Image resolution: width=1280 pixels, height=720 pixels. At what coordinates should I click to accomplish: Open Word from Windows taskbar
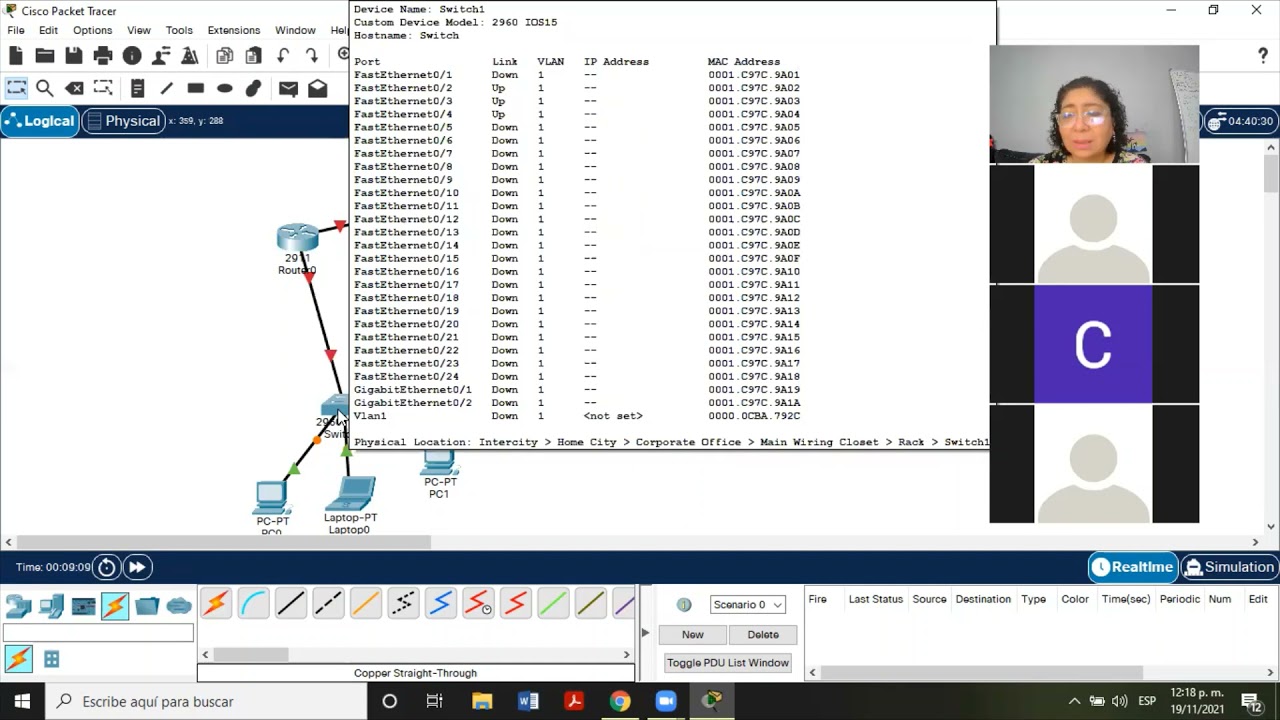click(528, 701)
